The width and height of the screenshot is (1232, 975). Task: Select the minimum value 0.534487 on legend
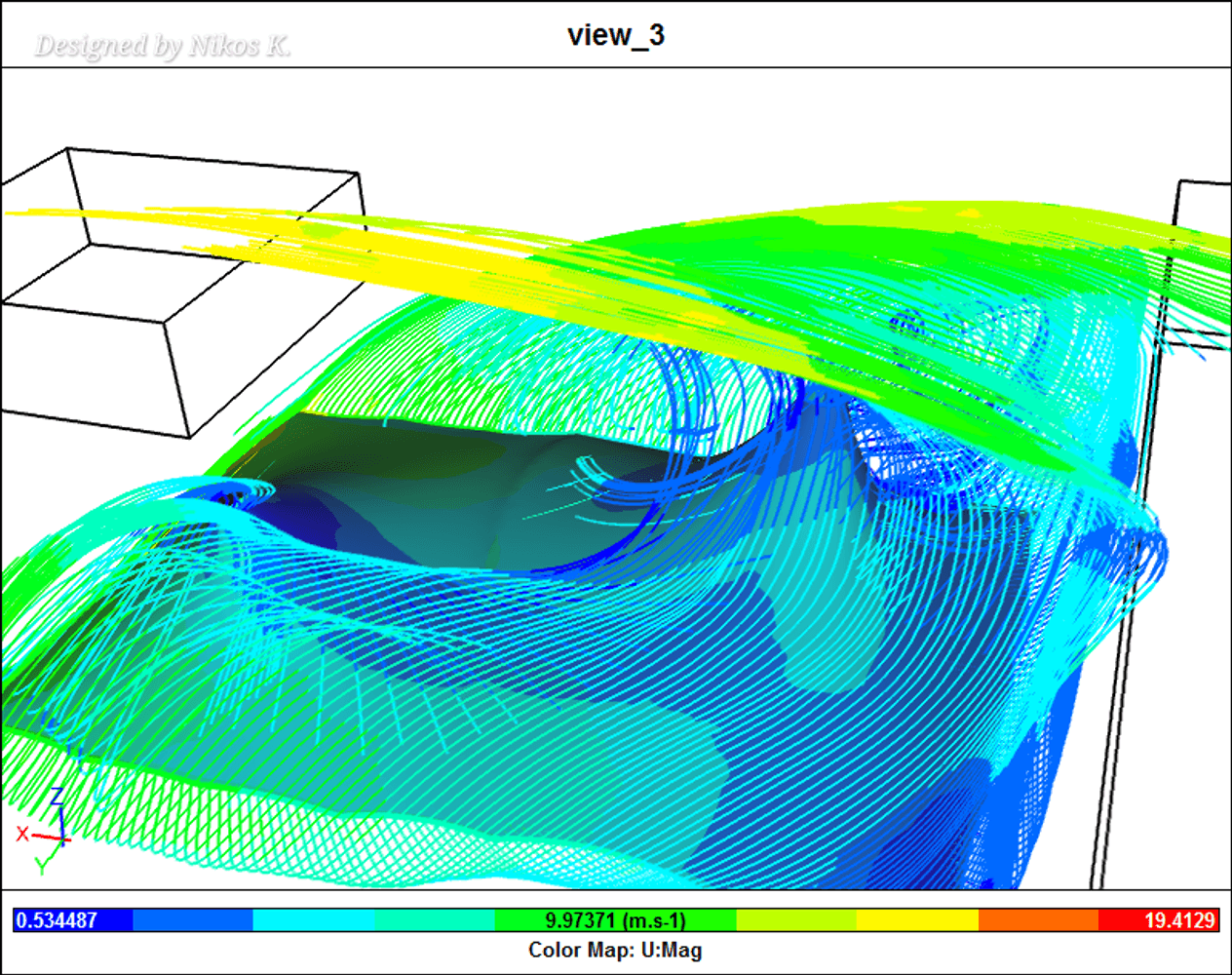pyautogui.click(x=57, y=920)
